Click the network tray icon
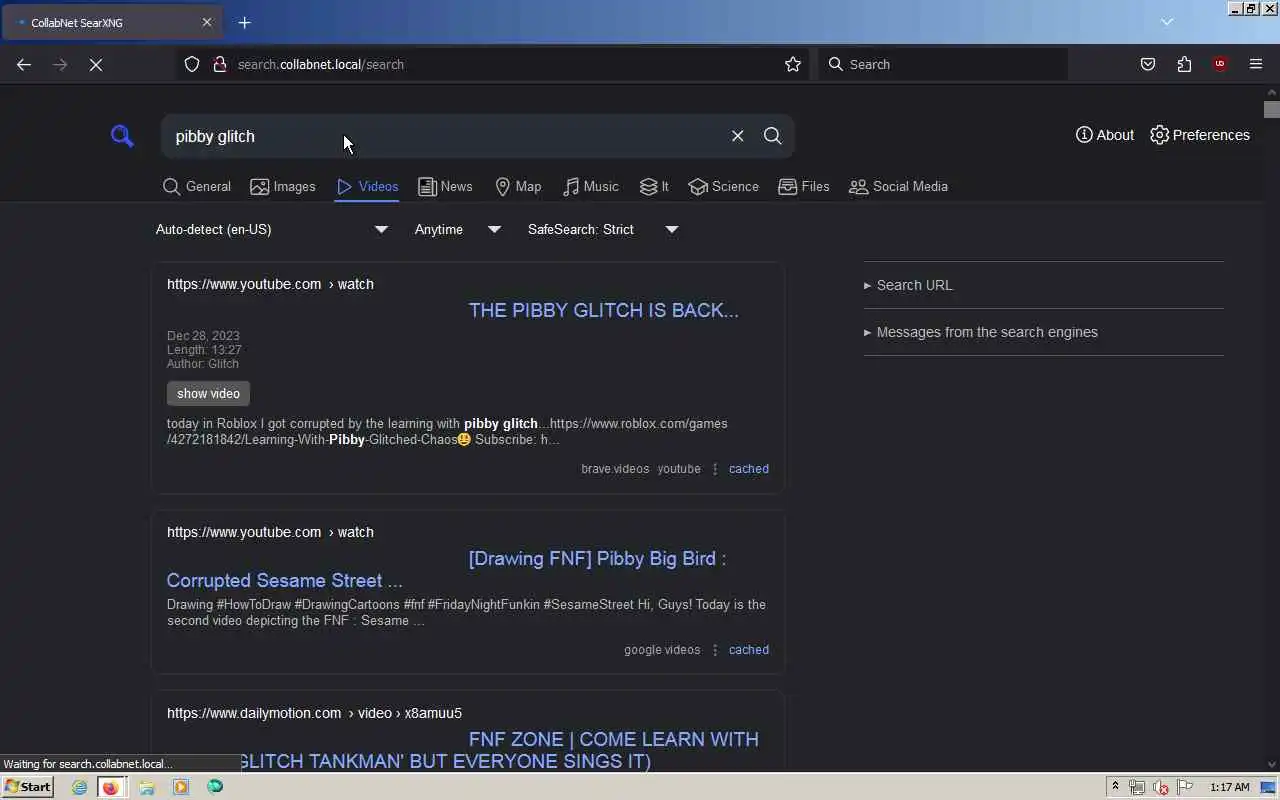1280x800 pixels. (x=1137, y=787)
